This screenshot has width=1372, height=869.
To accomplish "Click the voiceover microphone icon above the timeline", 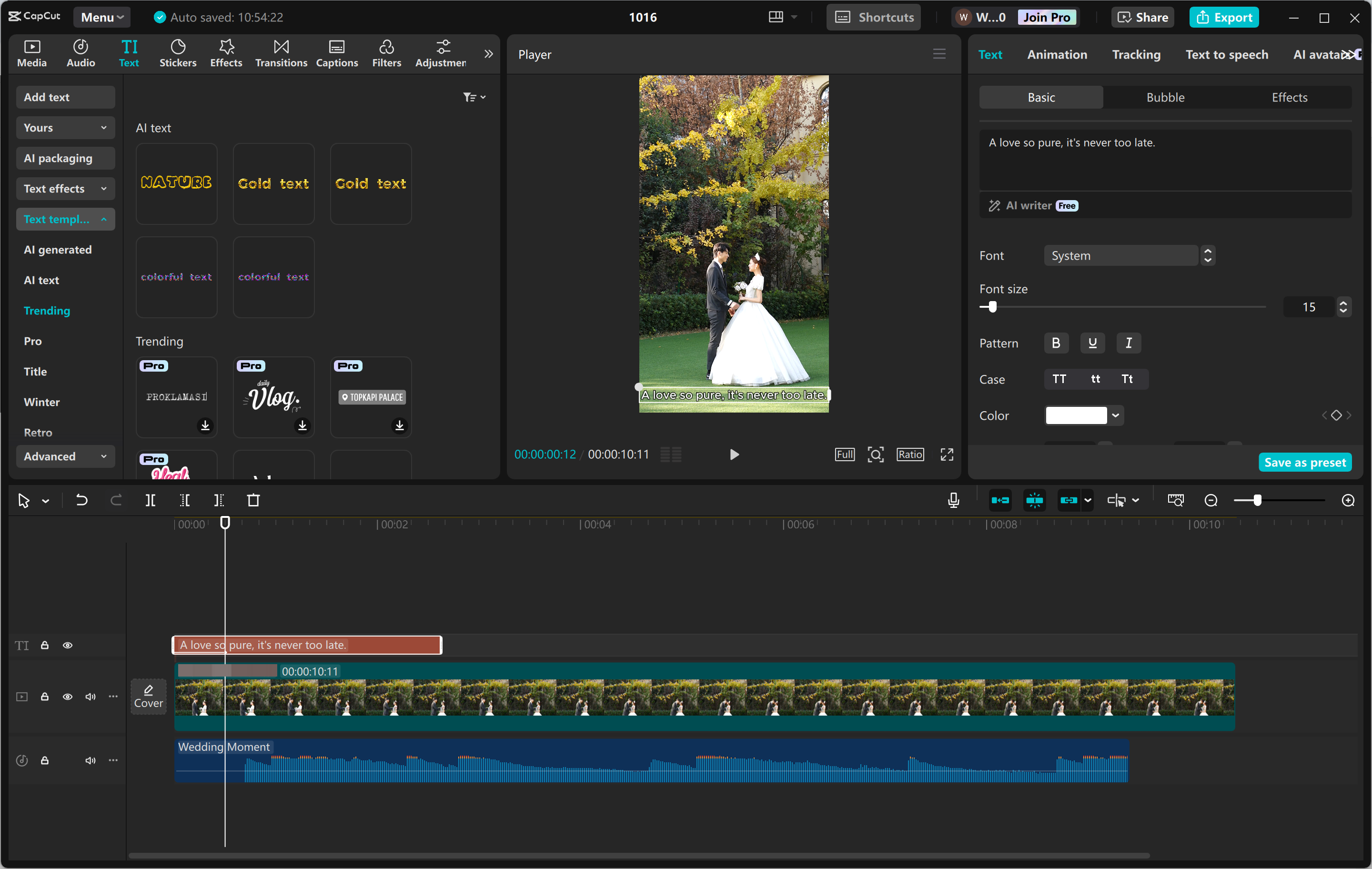I will pos(952,500).
